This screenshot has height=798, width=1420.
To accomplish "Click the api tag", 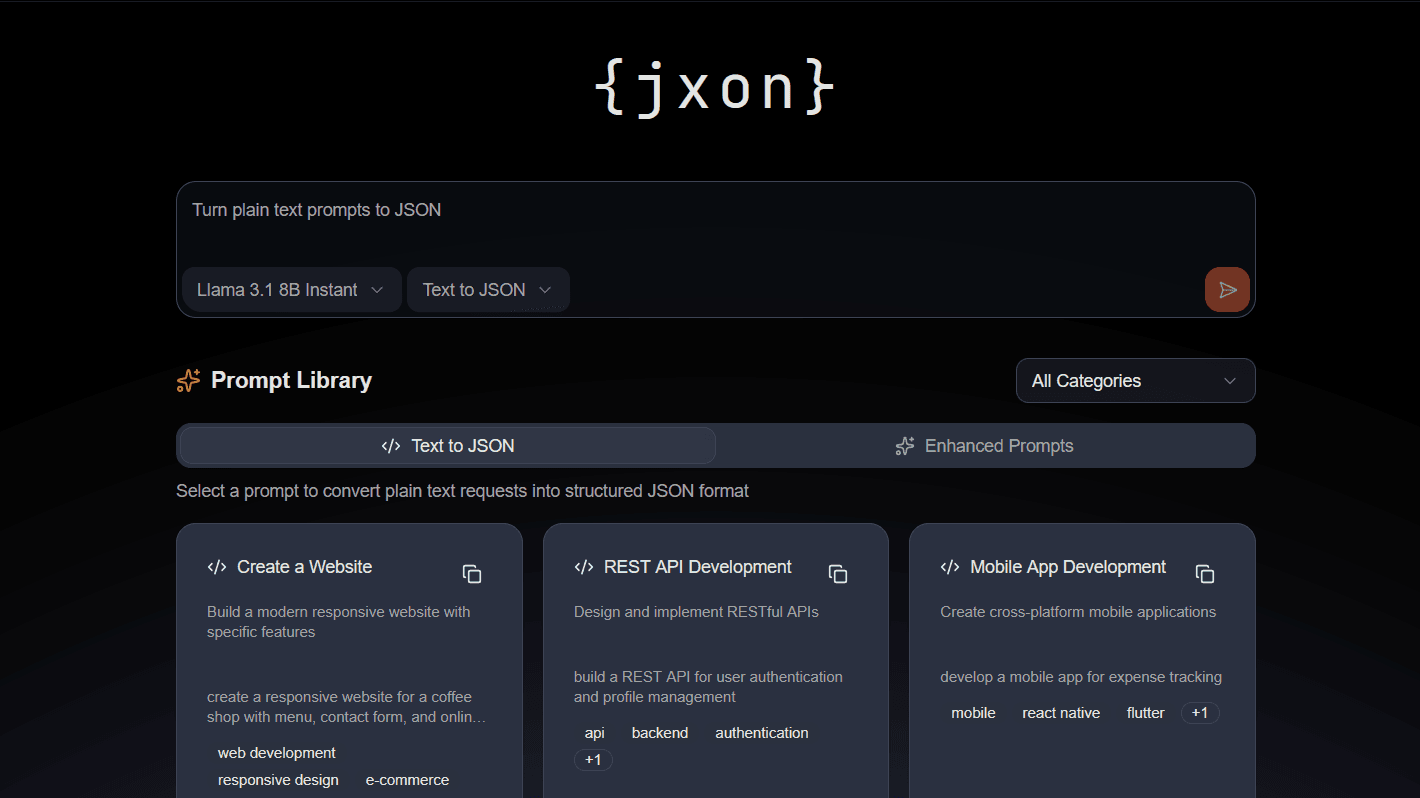I will (595, 733).
